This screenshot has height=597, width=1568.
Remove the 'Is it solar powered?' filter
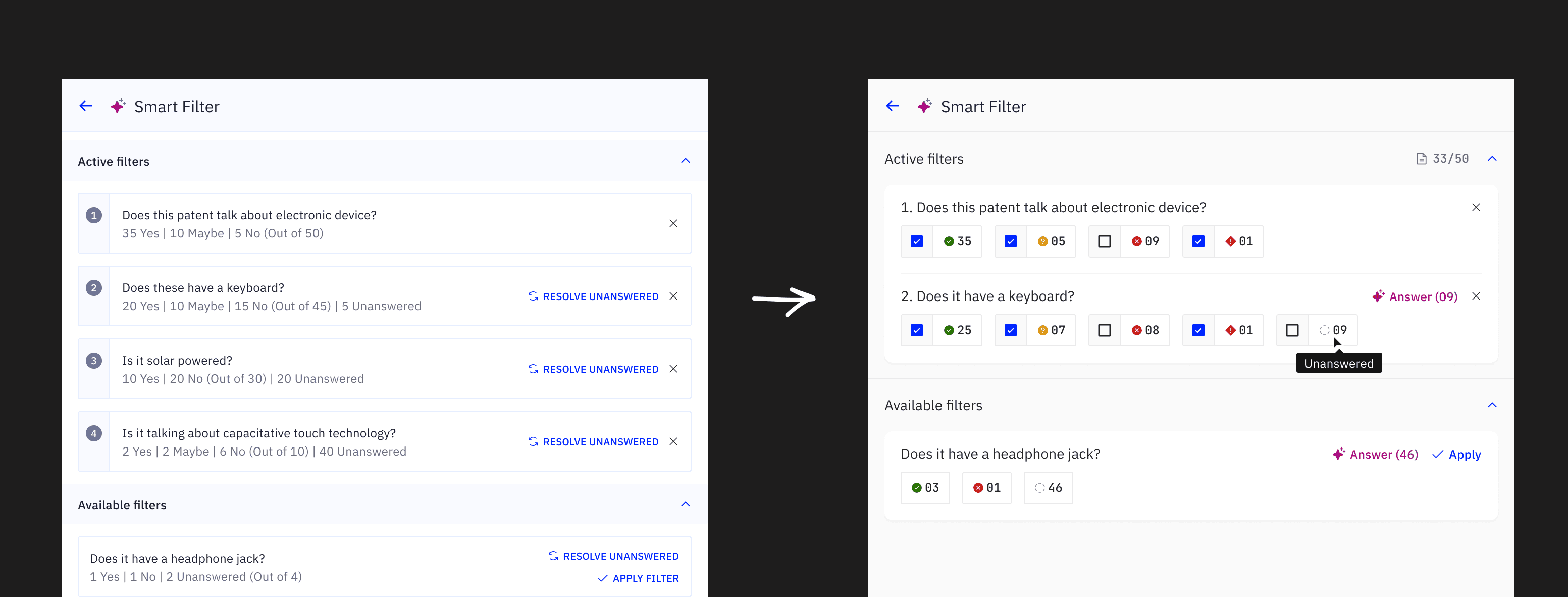point(673,369)
